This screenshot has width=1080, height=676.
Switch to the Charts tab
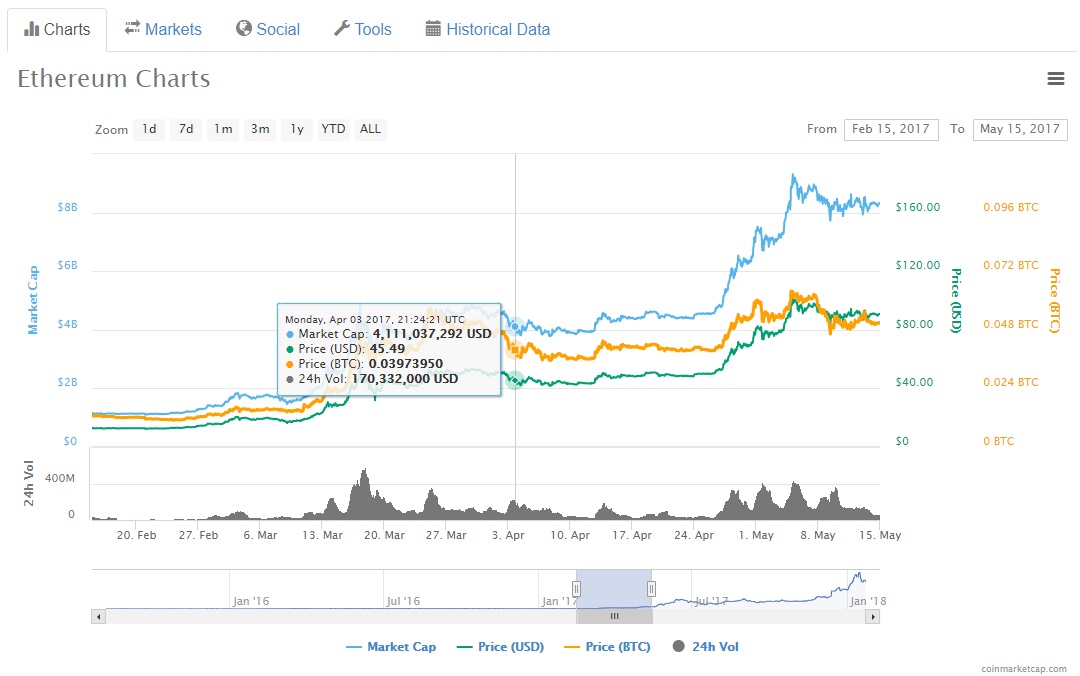click(x=57, y=30)
